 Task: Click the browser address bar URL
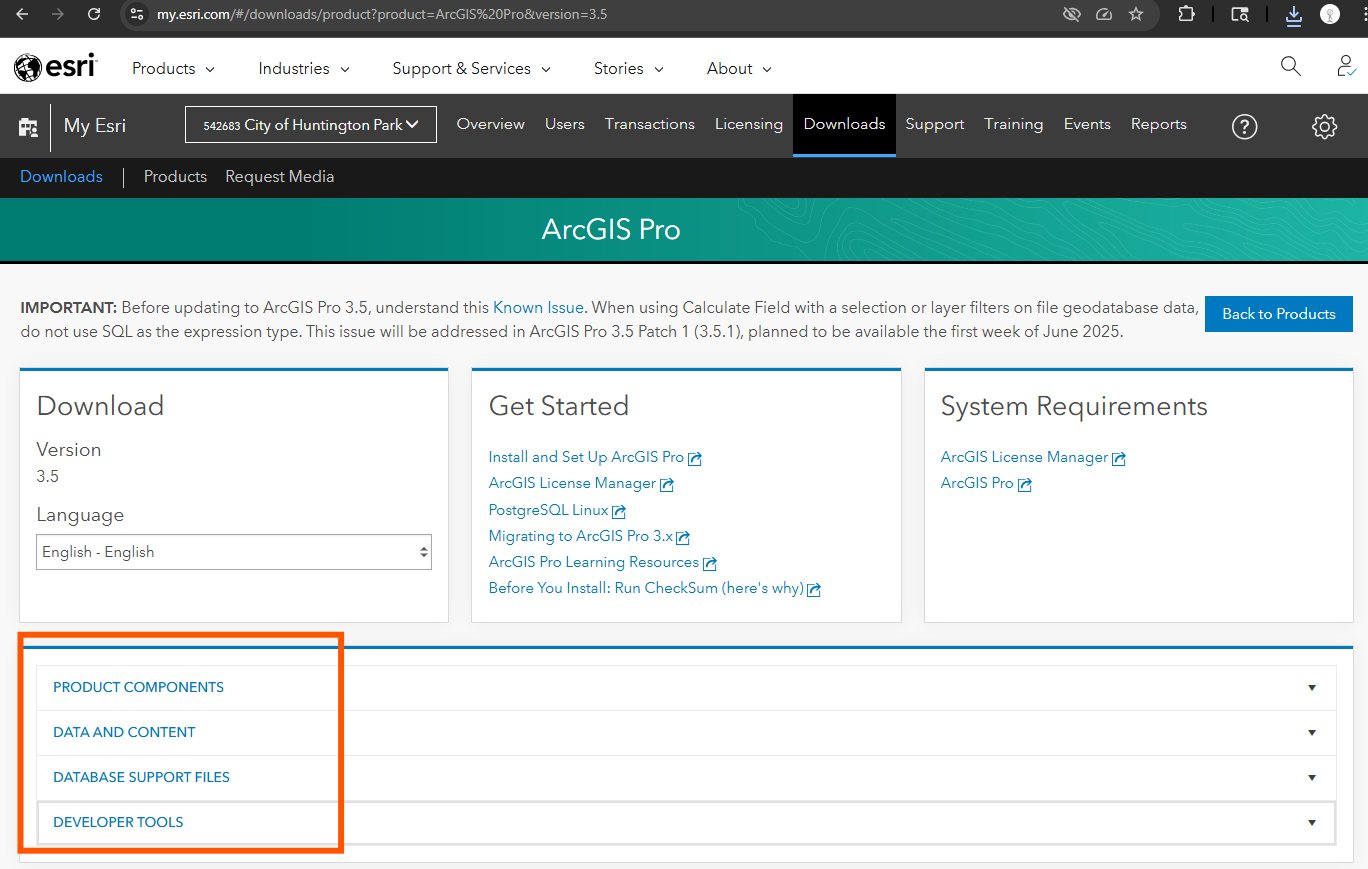coord(381,14)
